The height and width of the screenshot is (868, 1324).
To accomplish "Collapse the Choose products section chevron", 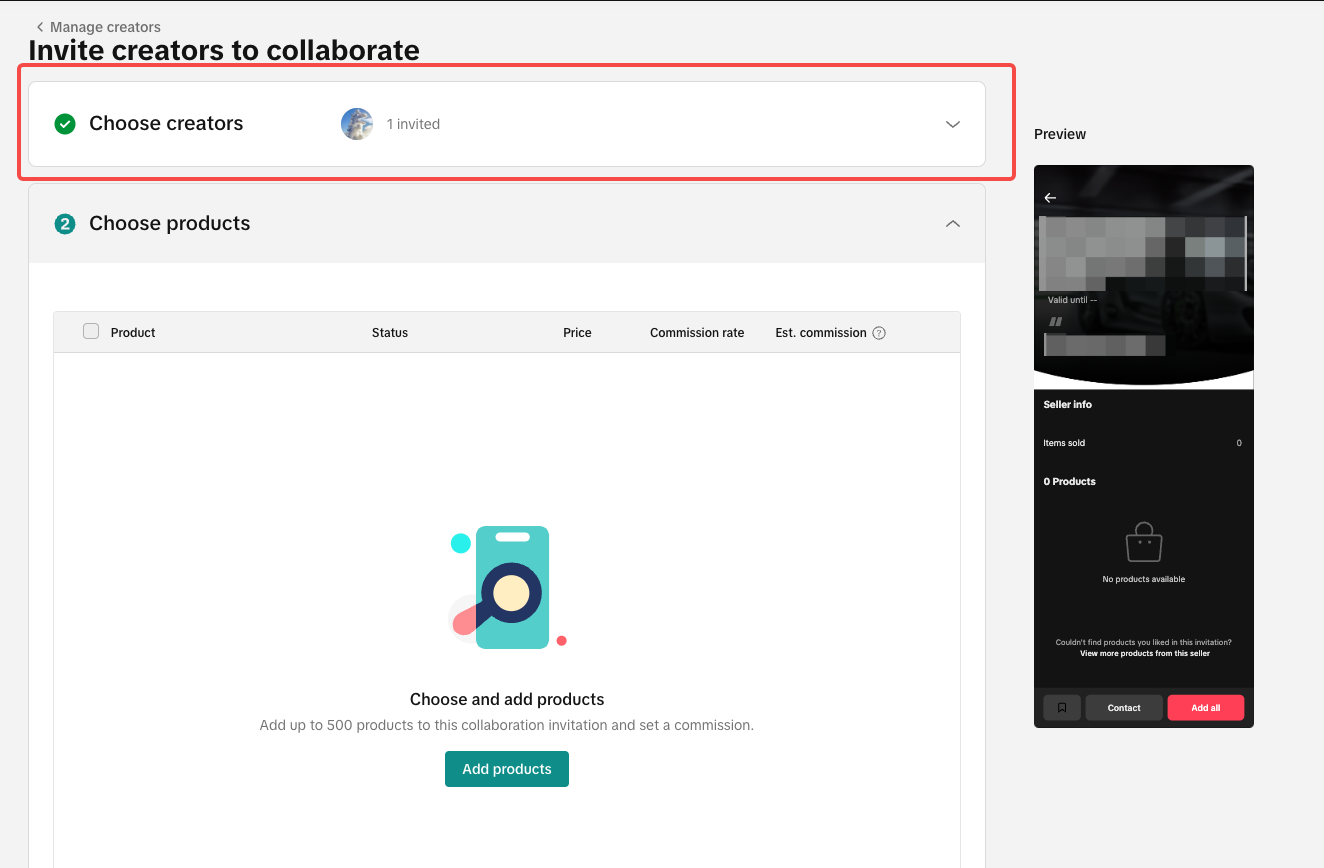I will (x=952, y=224).
